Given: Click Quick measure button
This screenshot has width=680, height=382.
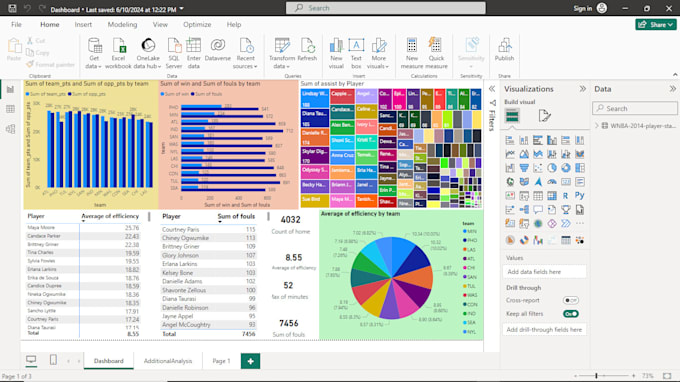Looking at the screenshot, I should [x=436, y=53].
